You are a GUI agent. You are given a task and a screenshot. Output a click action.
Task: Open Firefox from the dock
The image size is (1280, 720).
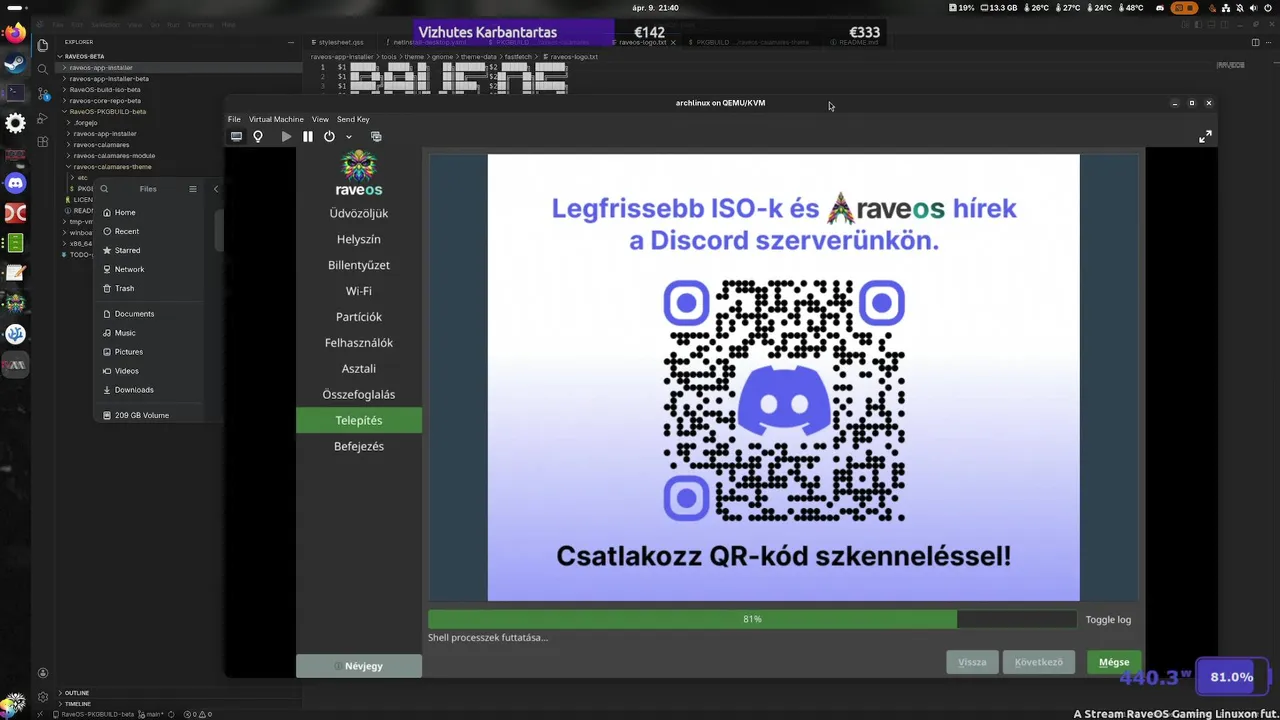[15, 33]
